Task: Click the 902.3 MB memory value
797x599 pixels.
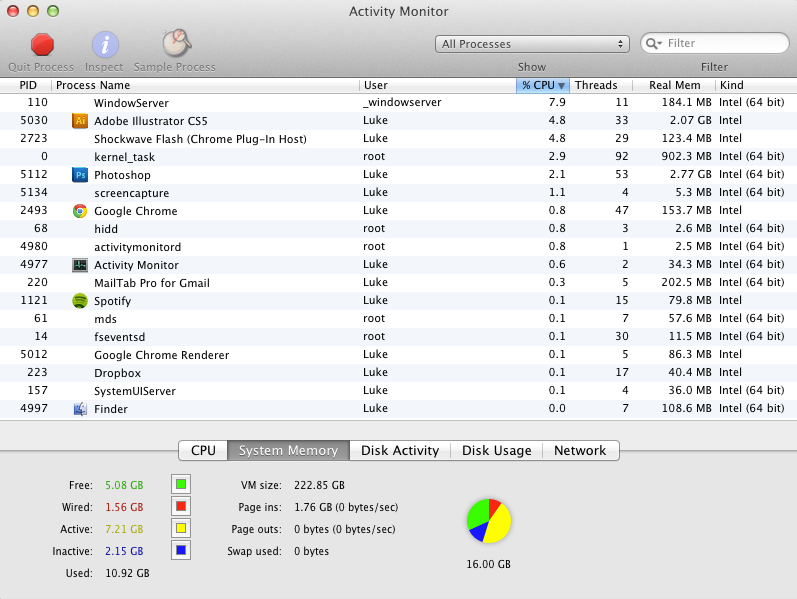Action: (x=686, y=156)
